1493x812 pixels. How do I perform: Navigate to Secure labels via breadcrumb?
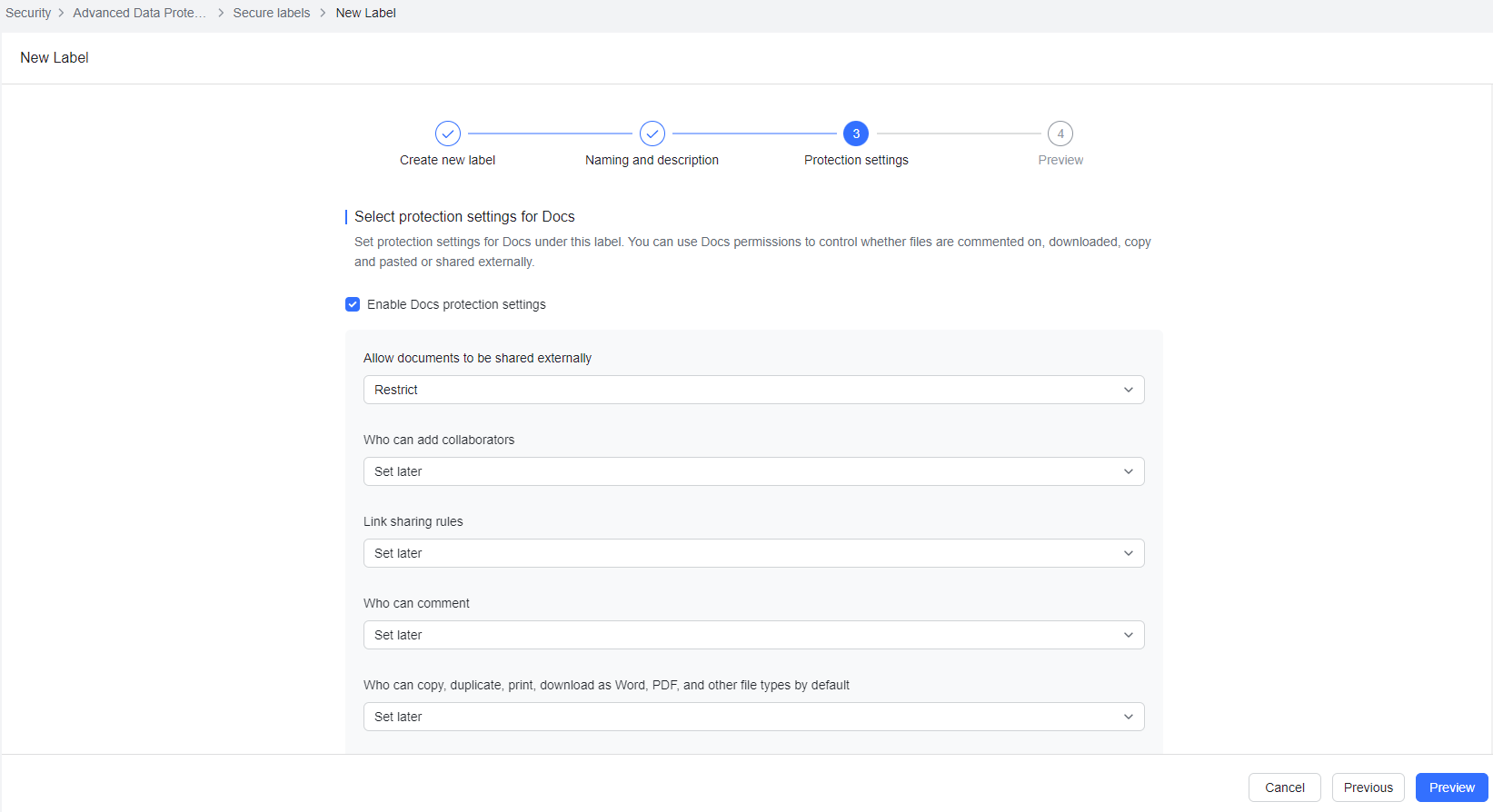point(271,13)
